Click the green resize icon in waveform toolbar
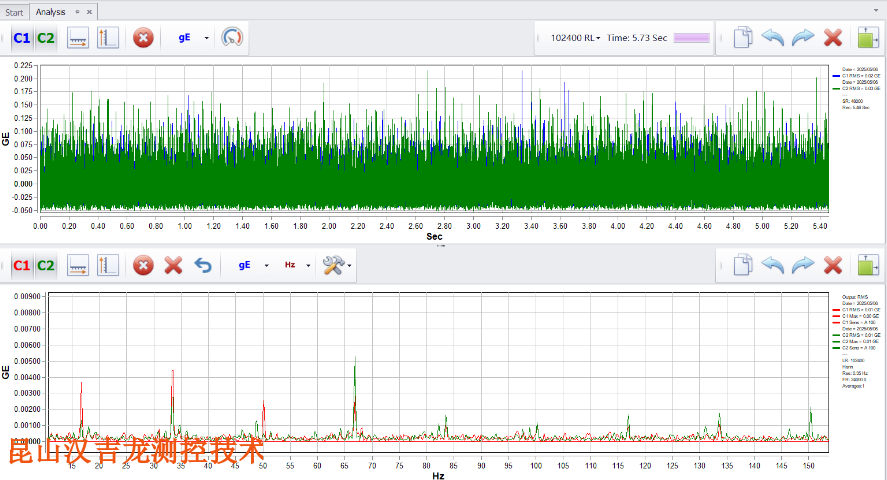Image resolution: width=887 pixels, height=480 pixels. 866,38
